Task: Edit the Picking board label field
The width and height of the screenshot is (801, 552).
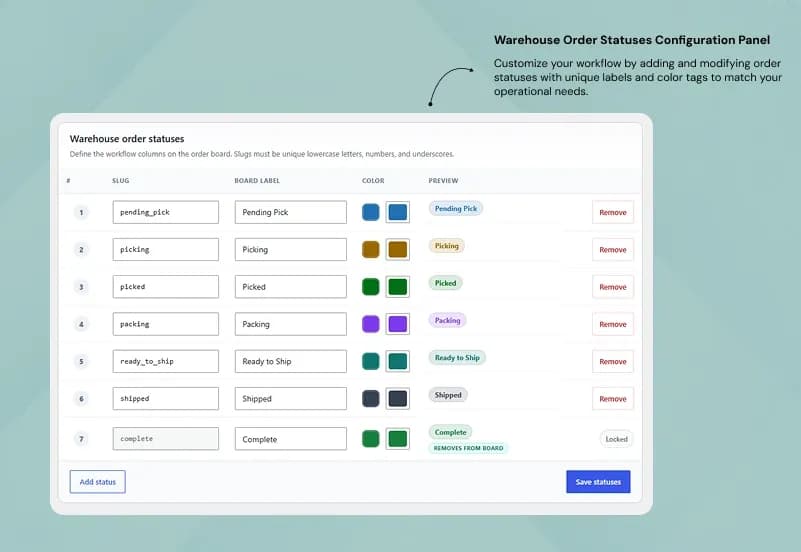Action: tap(291, 249)
